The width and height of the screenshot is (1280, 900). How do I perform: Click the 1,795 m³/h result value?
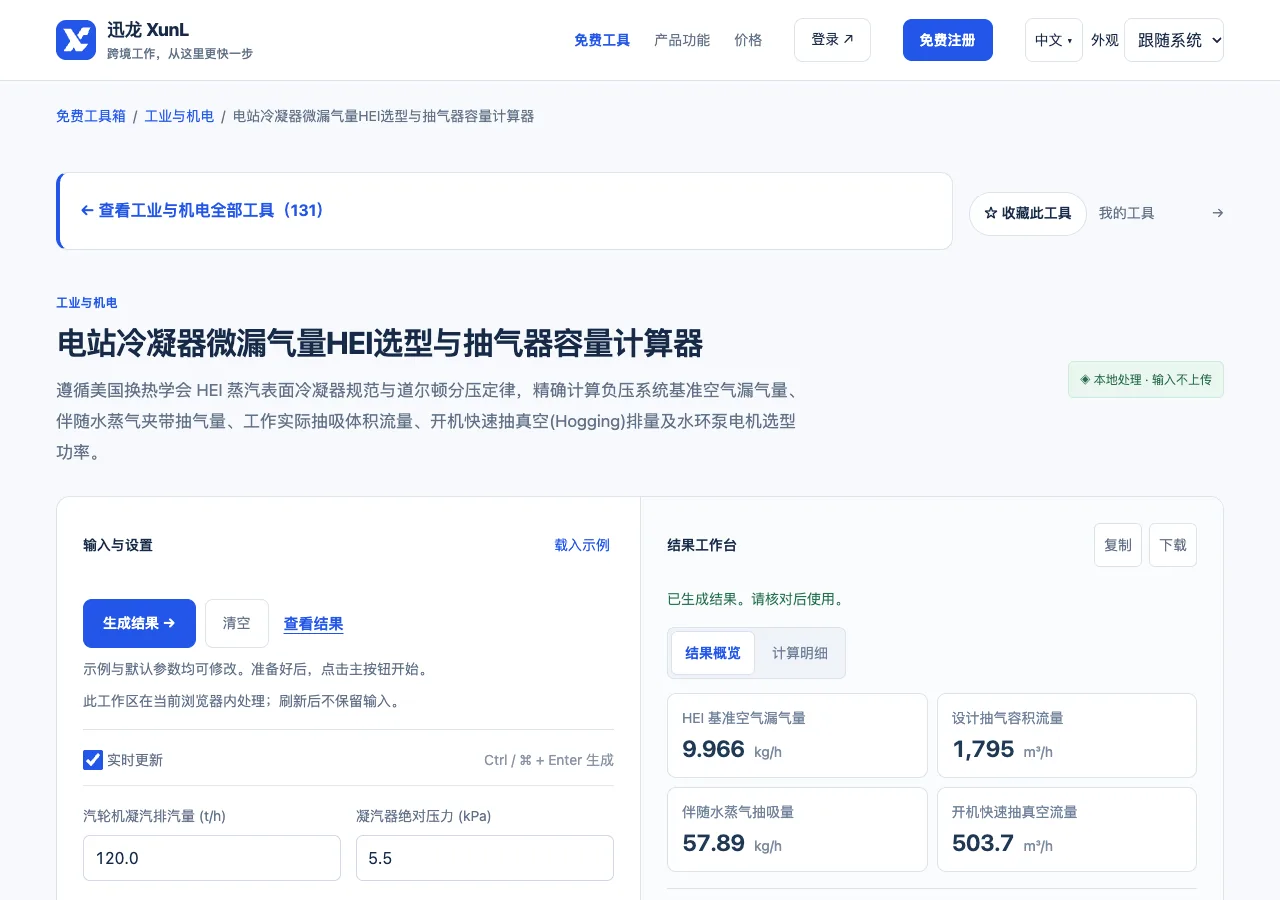pos(1002,749)
